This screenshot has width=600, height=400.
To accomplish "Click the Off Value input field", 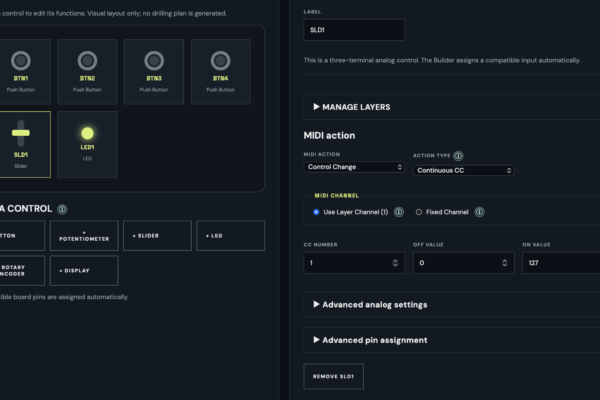I will pos(463,263).
